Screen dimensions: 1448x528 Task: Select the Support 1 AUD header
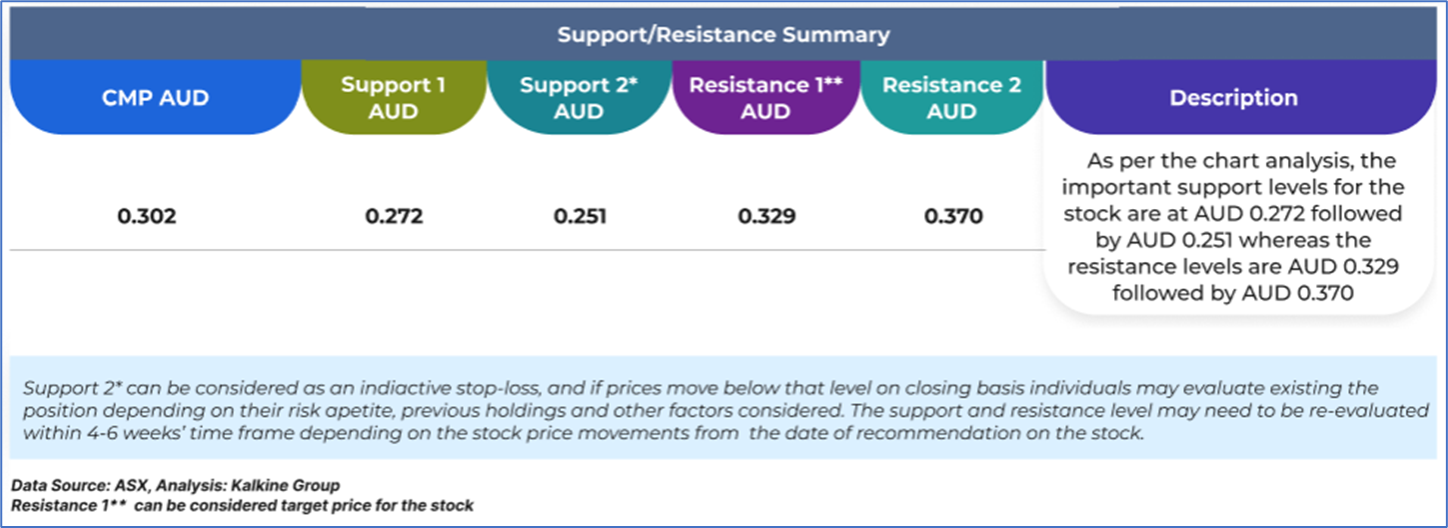(x=393, y=98)
